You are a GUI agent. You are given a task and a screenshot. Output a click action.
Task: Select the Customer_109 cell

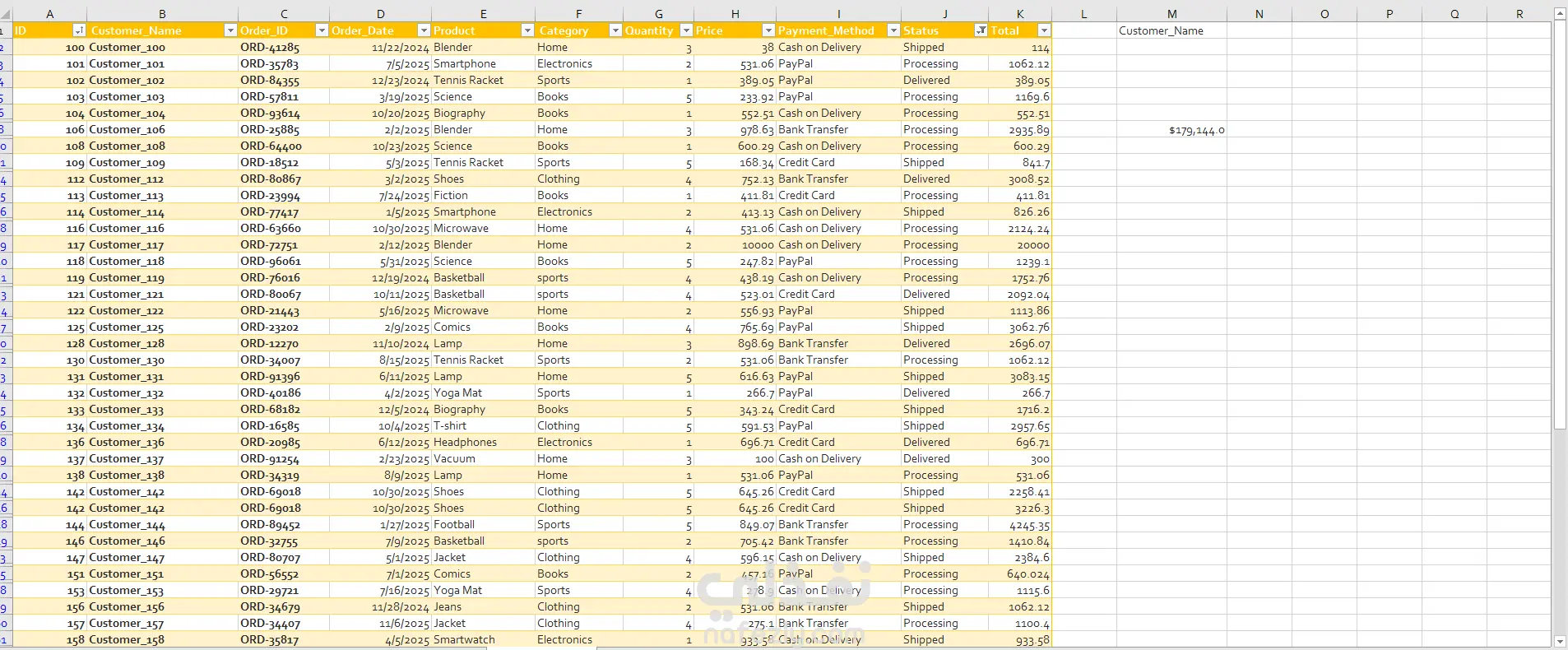click(162, 162)
